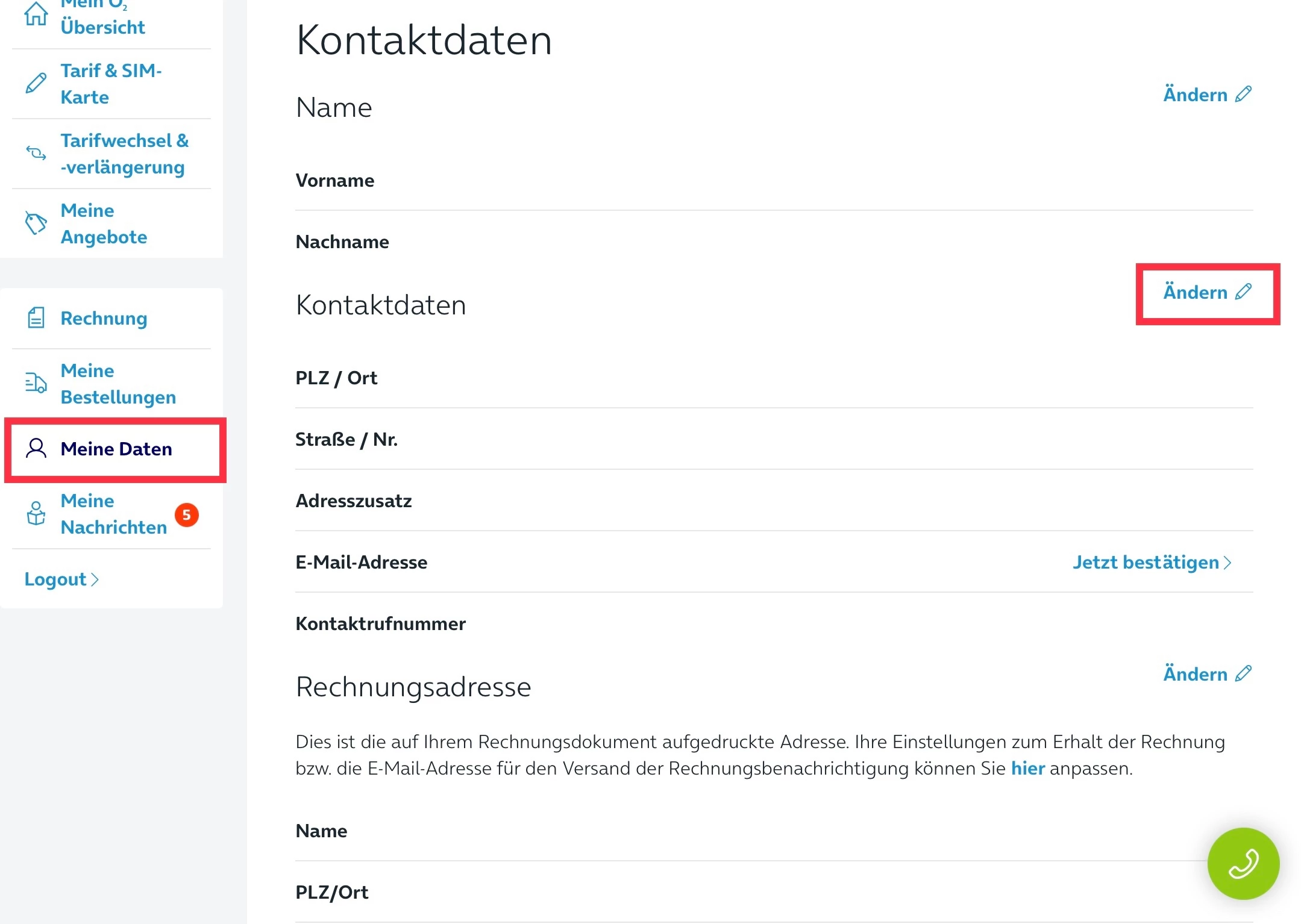Go to Rechnung in sidebar
Image resolution: width=1301 pixels, height=924 pixels.
pos(104,318)
